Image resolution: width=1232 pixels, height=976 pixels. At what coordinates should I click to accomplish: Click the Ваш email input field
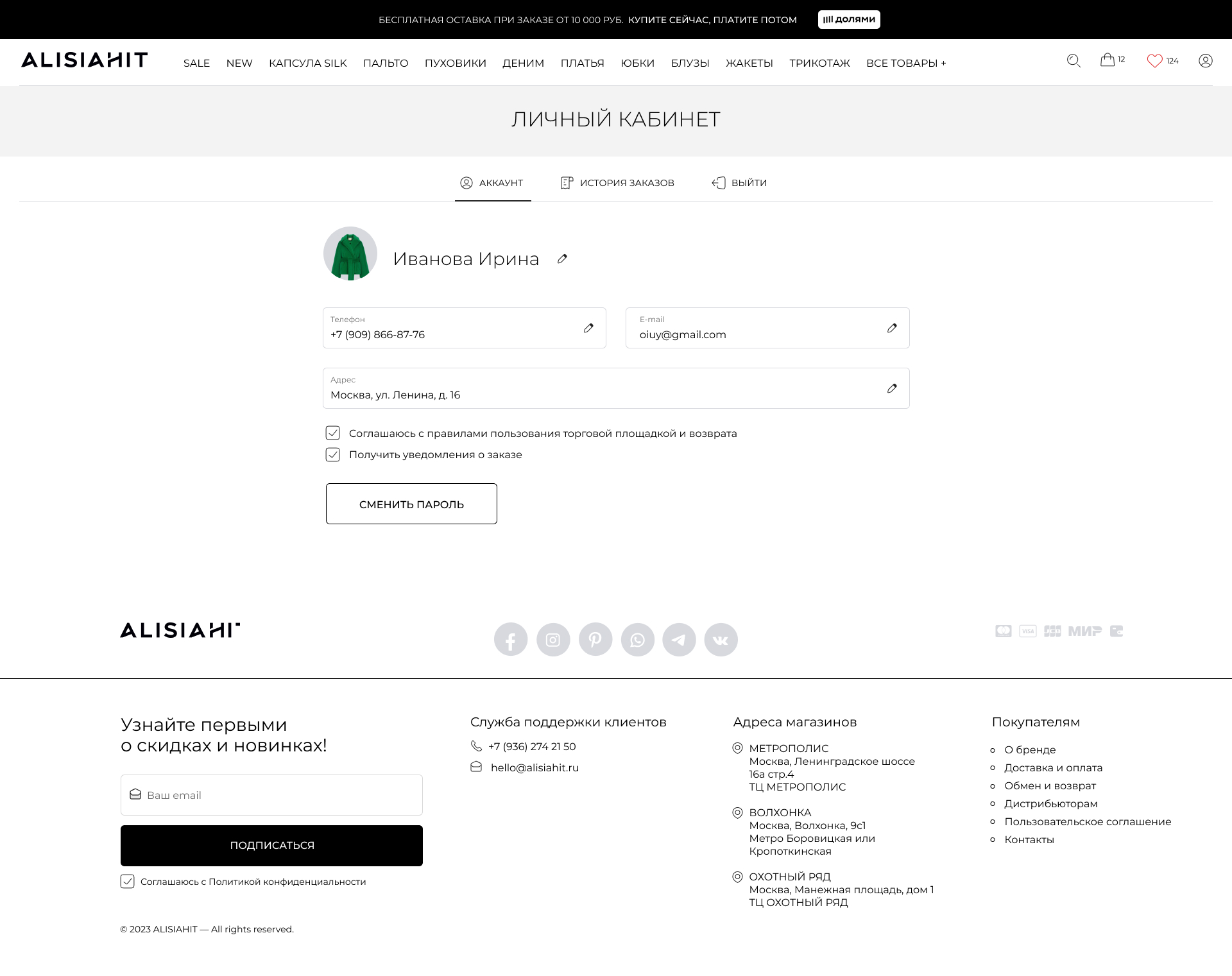click(x=271, y=795)
